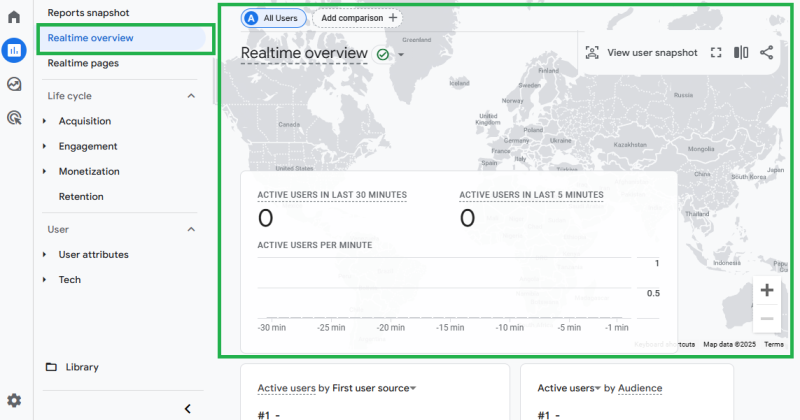Screen dimensions: 800x420
Task: Expand the Engagement tree arrow
Action: (45, 146)
